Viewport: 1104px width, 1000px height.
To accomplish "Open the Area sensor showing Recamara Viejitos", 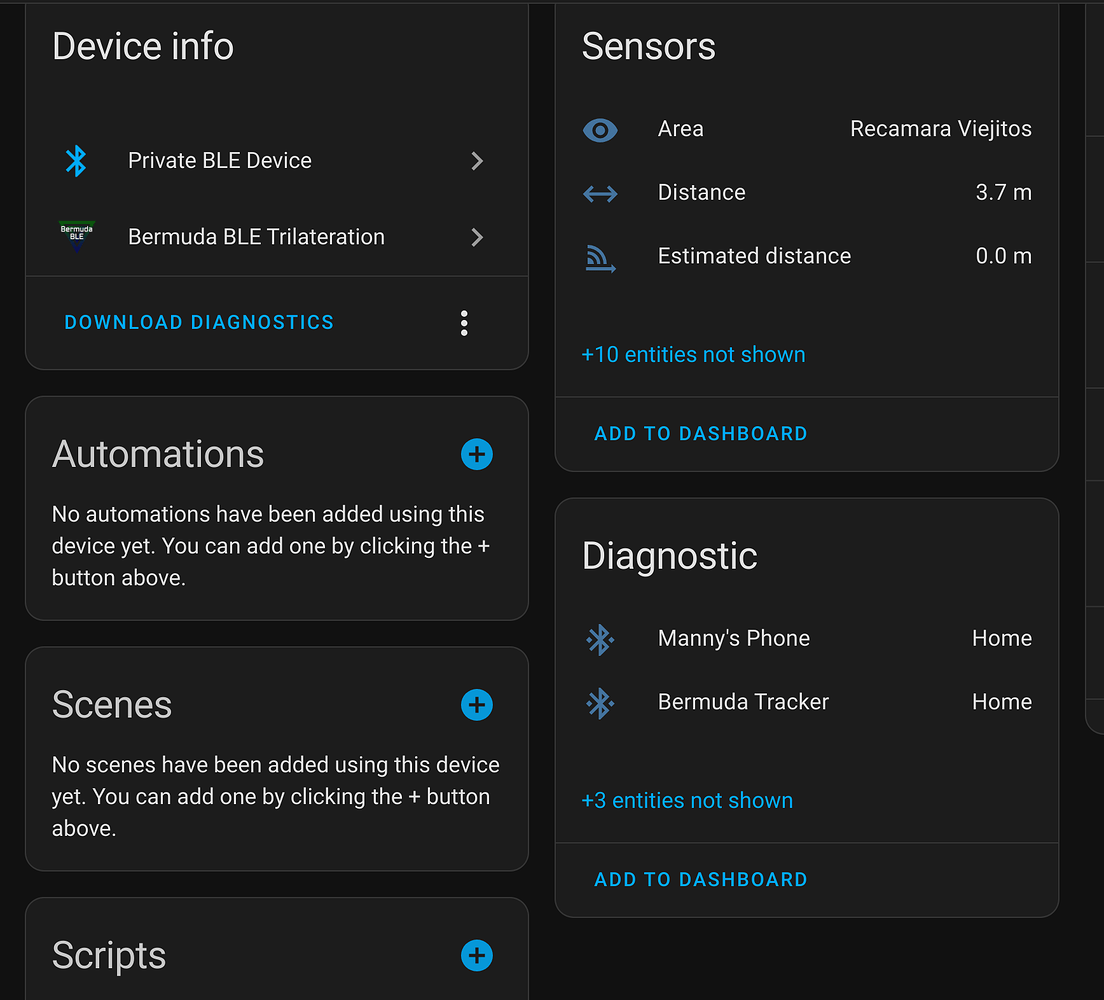I will (806, 130).
